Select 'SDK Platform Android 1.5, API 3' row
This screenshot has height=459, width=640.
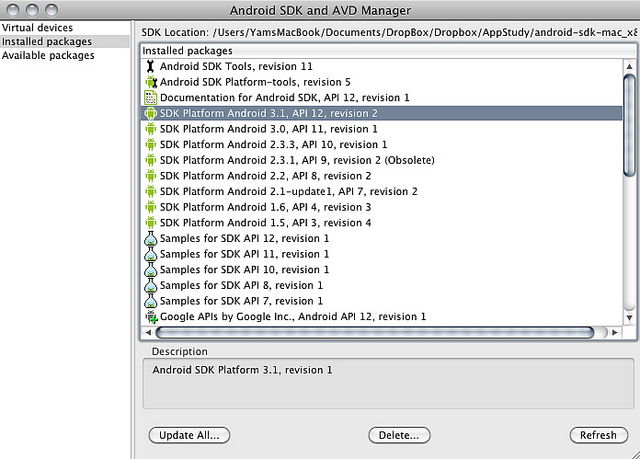pos(382,223)
